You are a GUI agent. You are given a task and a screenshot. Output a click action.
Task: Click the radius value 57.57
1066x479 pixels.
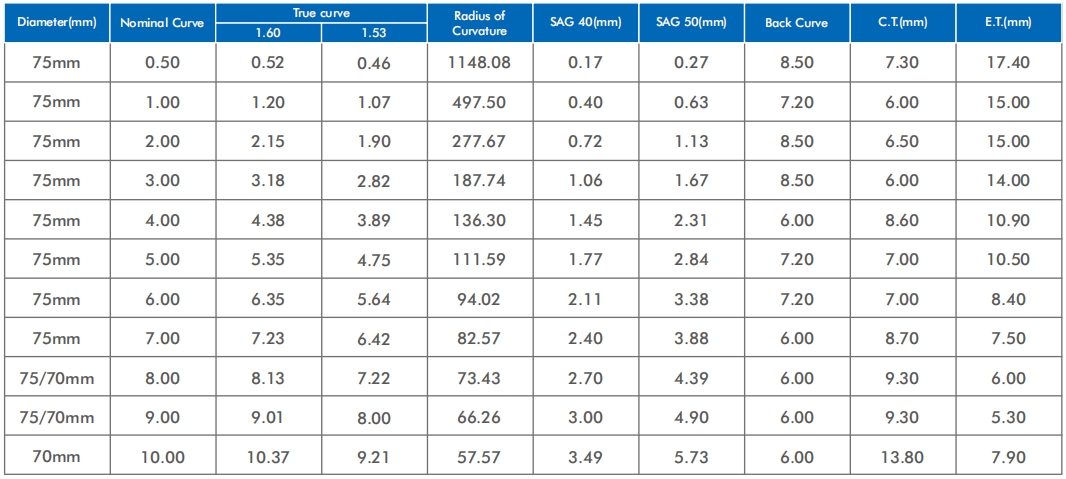tap(479, 457)
